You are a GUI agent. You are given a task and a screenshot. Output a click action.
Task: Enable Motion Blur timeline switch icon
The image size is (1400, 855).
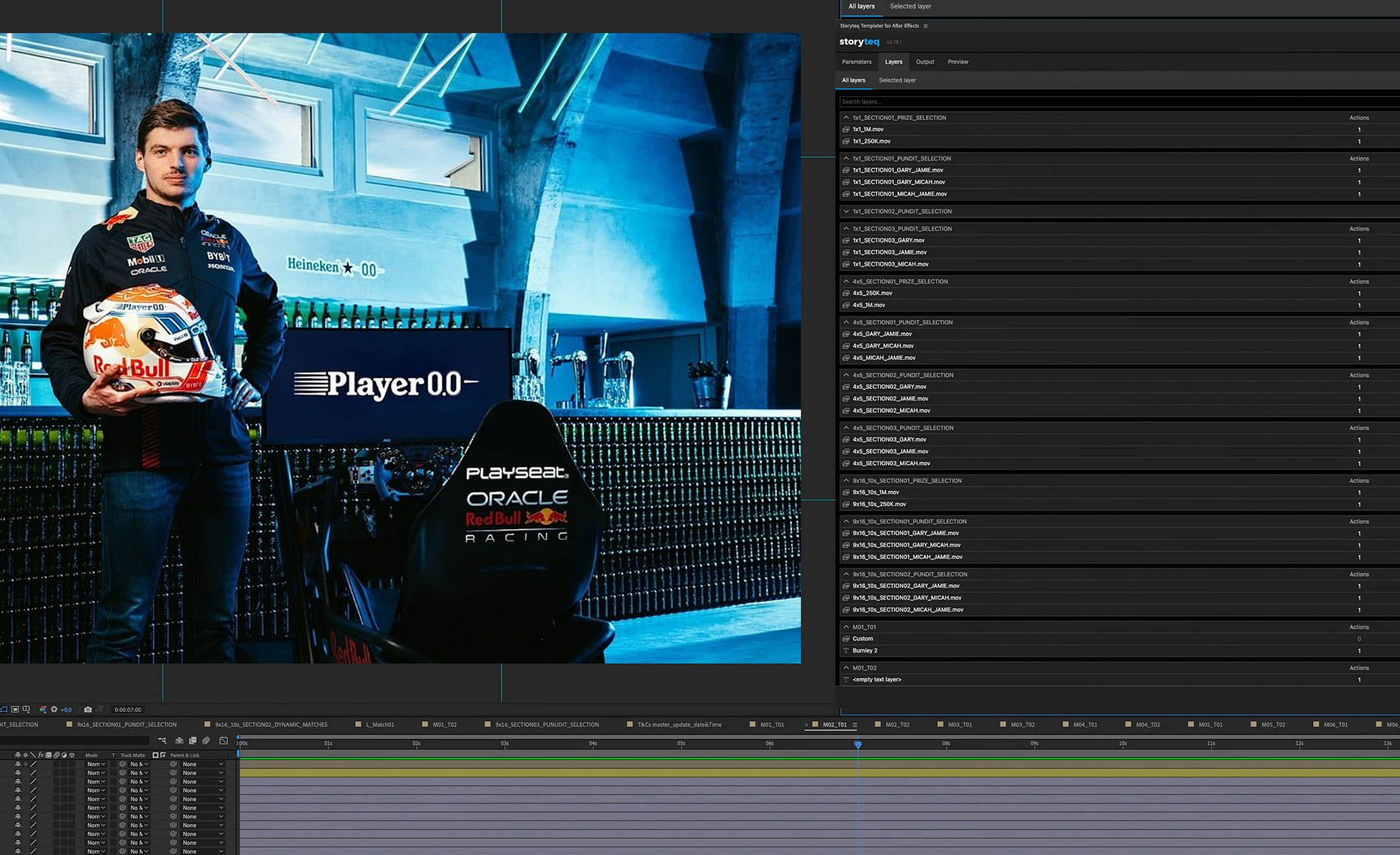tap(206, 741)
